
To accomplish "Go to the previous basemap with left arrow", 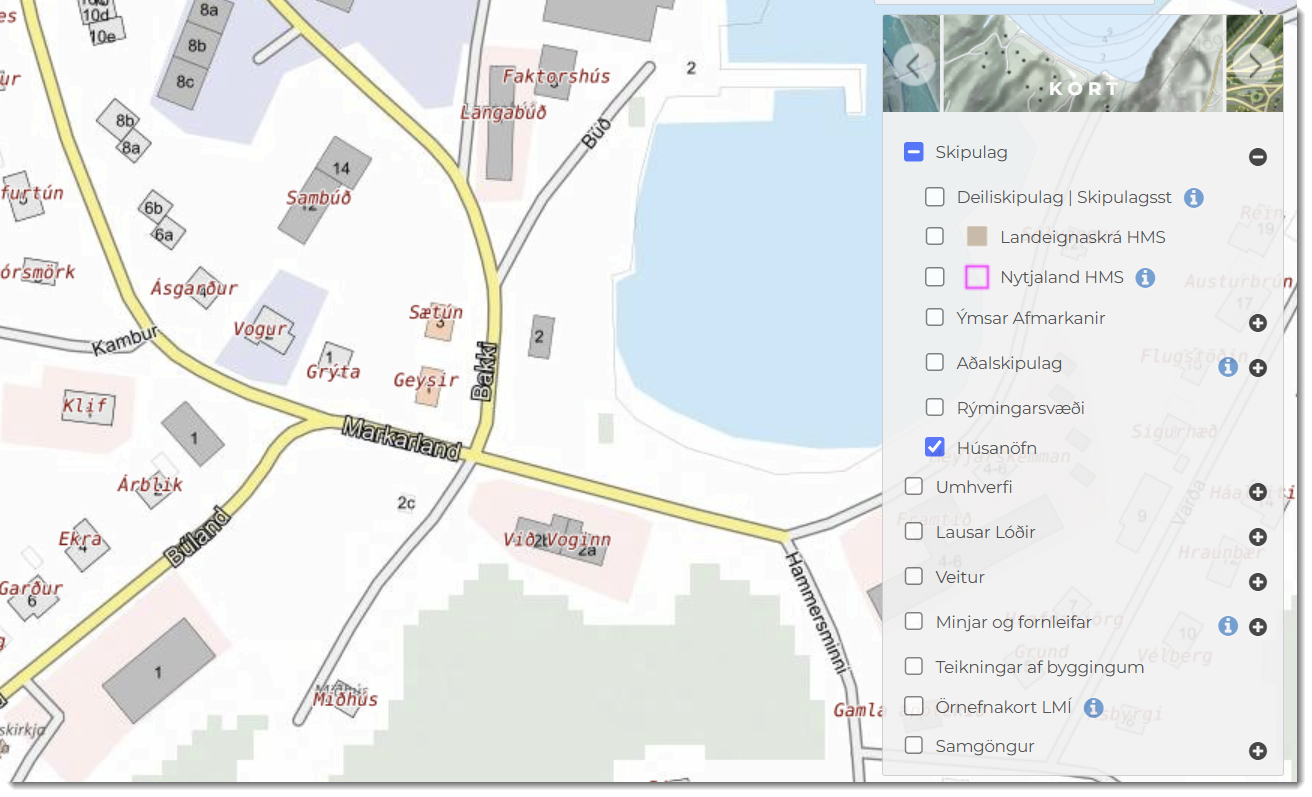I will (x=913, y=66).
